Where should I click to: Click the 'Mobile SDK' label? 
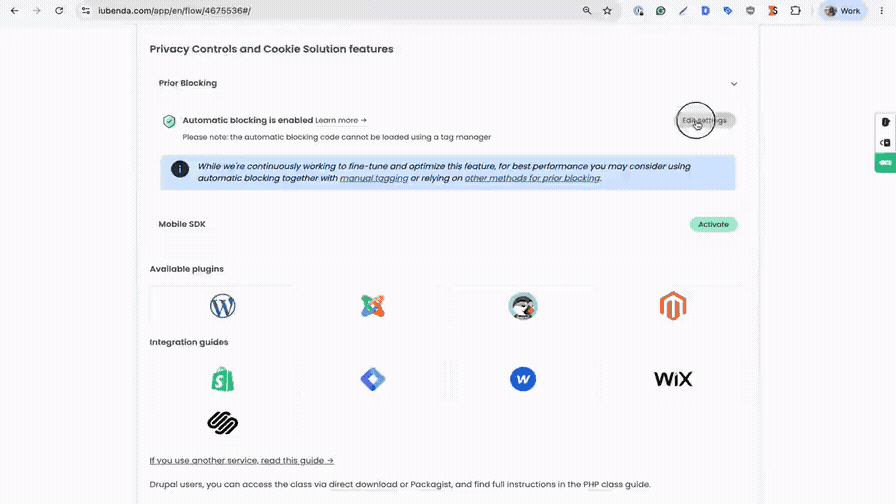coord(182,225)
